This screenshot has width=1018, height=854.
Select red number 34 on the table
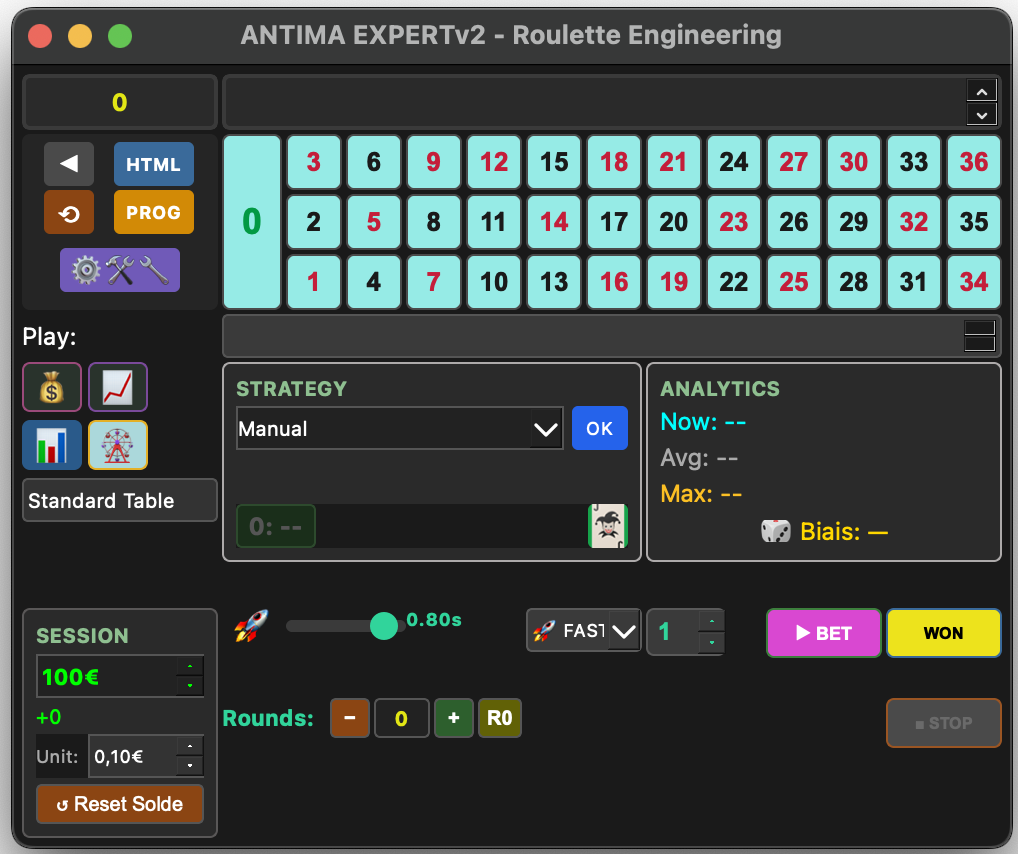coord(974,282)
